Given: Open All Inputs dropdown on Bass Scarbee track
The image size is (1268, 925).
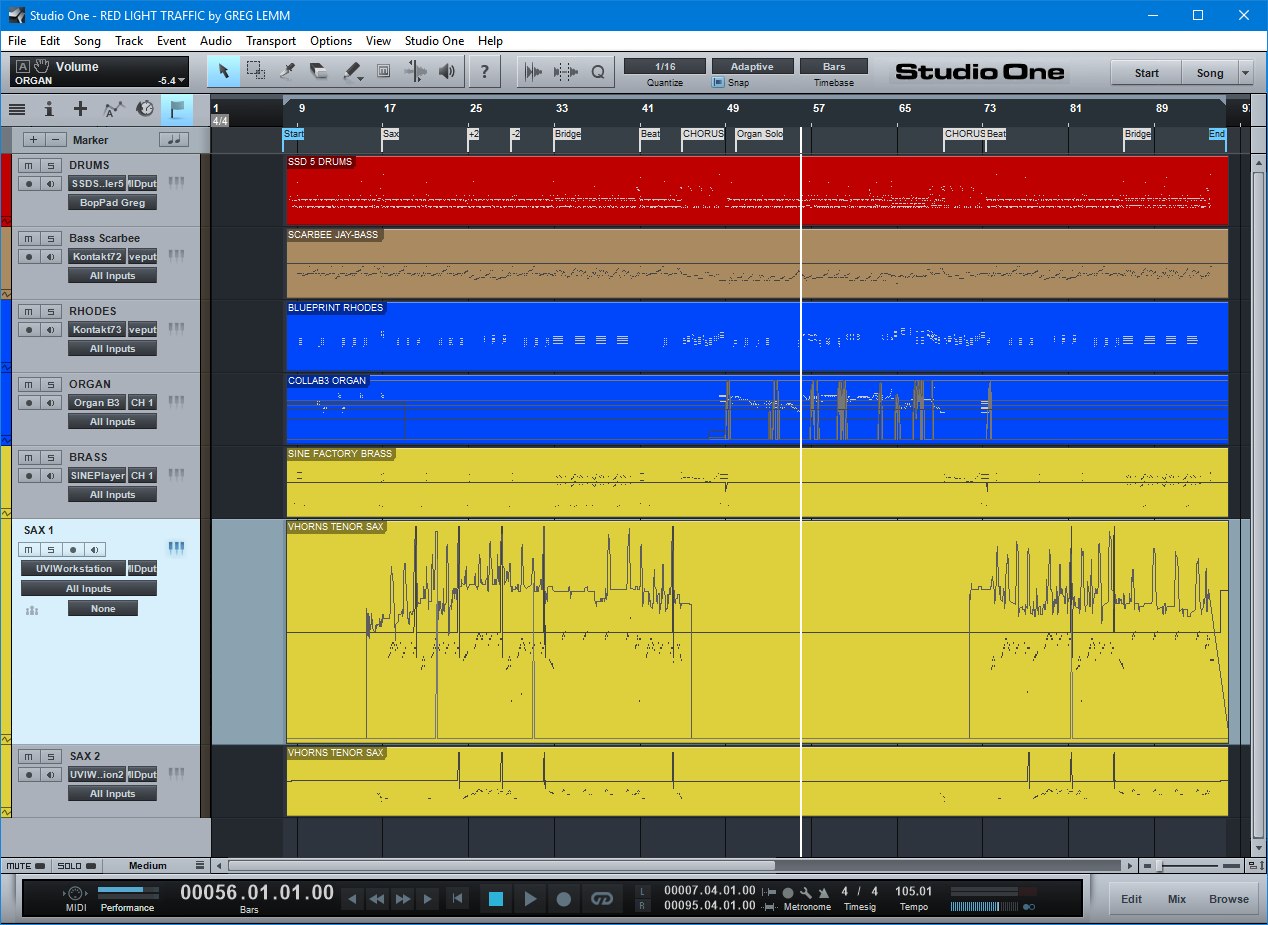Looking at the screenshot, I should [113, 275].
